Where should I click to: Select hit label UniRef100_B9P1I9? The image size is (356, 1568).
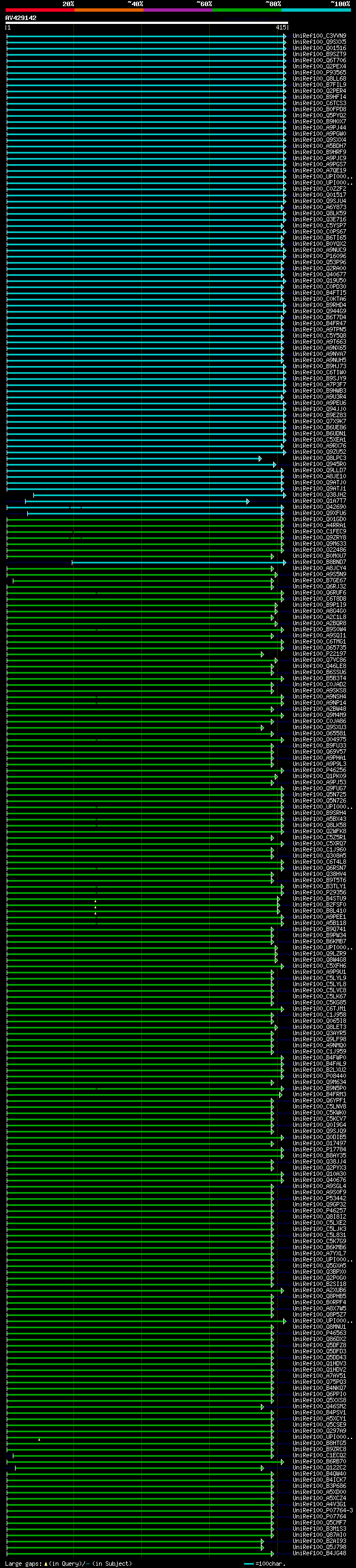(319, 605)
